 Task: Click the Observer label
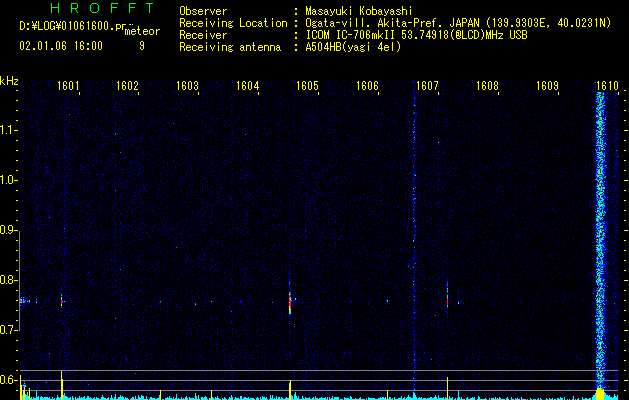[x=203, y=11]
